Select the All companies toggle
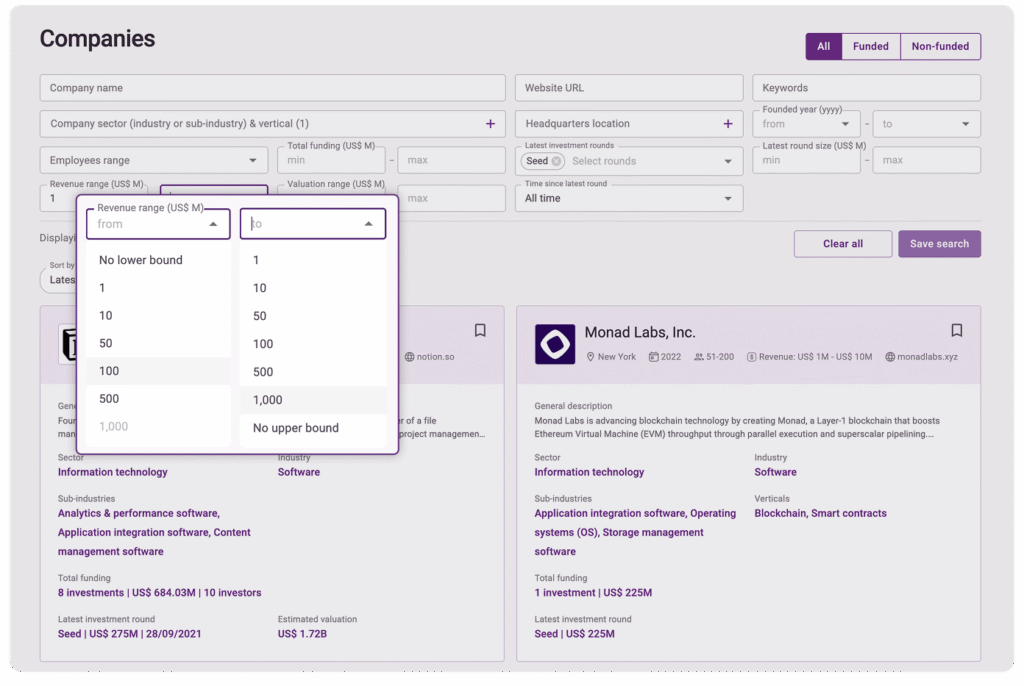The height and width of the screenshot is (686, 1024). [823, 46]
